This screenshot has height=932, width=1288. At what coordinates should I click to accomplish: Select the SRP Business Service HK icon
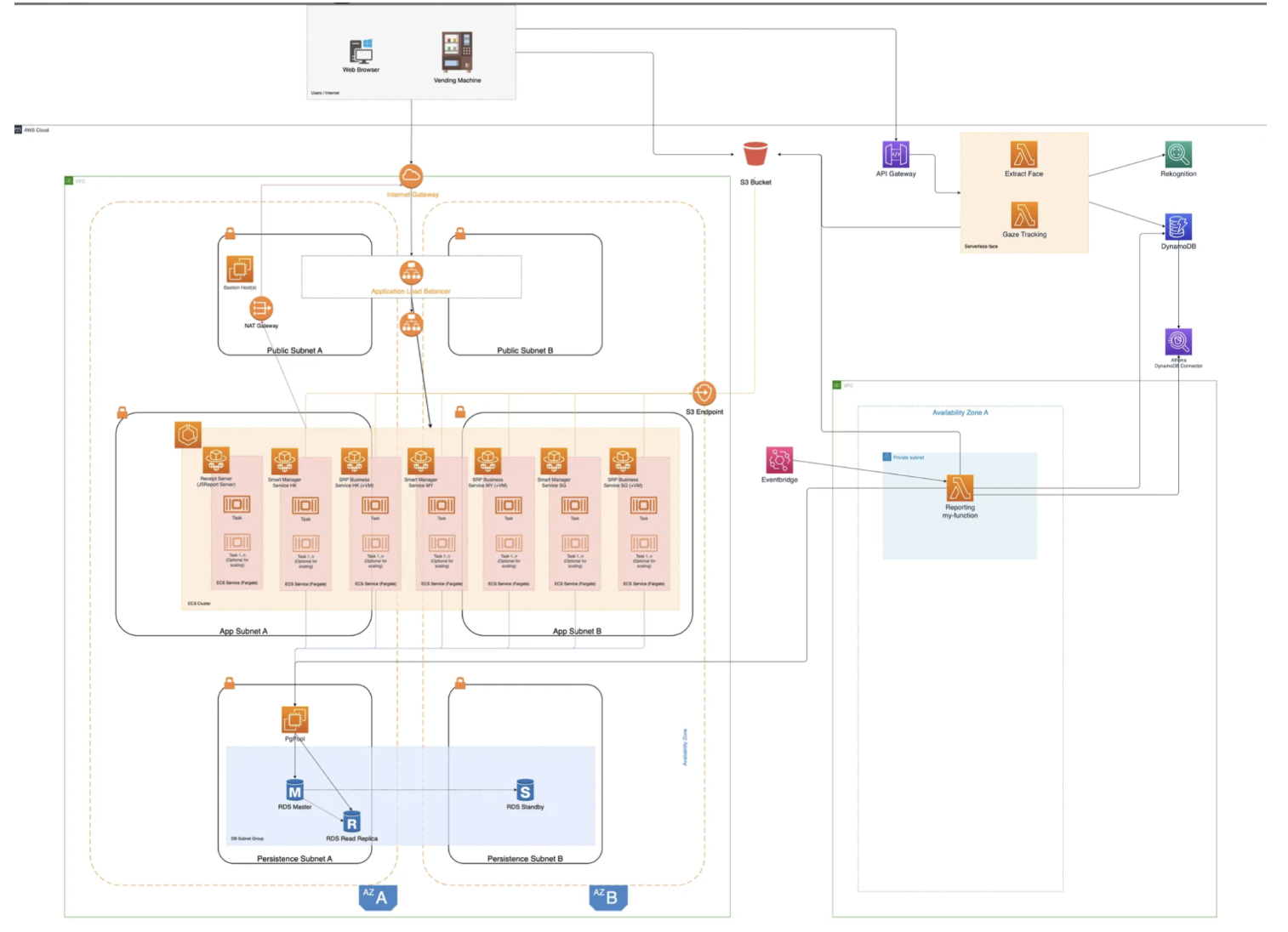point(355,462)
